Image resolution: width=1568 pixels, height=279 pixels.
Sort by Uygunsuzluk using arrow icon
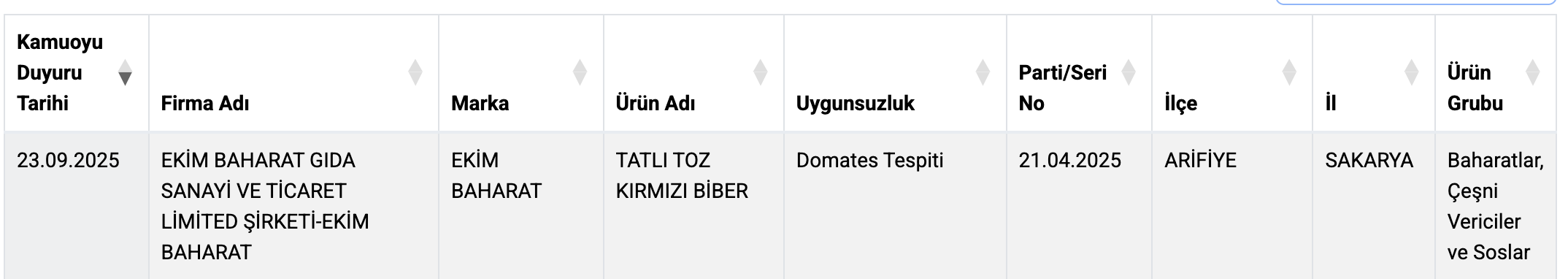(983, 72)
